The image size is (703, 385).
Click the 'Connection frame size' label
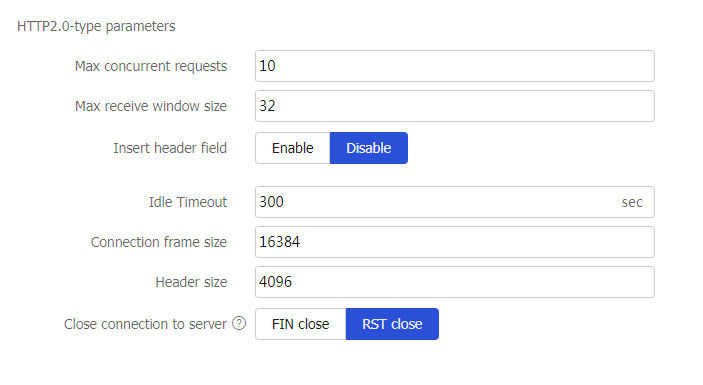(159, 242)
